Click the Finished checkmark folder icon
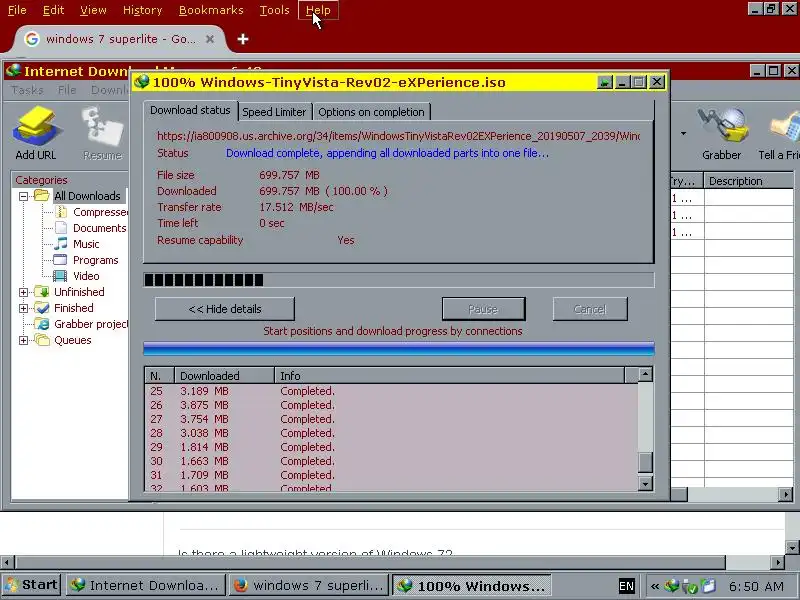The width and height of the screenshot is (800, 600). pos(42,308)
